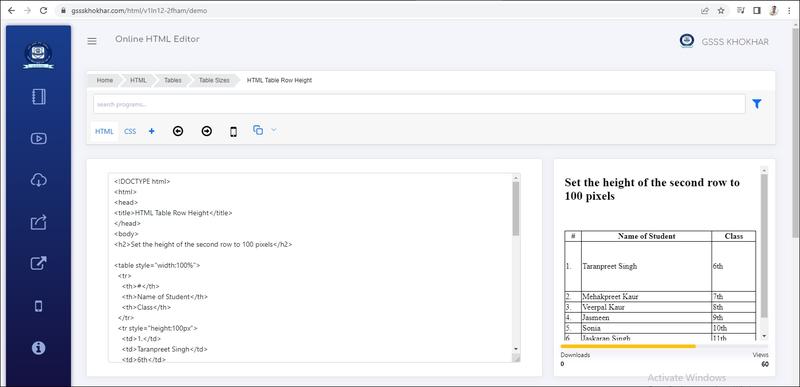Expand the dropdown chevron beside copy icon
This screenshot has height=387, width=800.
pyautogui.click(x=273, y=130)
